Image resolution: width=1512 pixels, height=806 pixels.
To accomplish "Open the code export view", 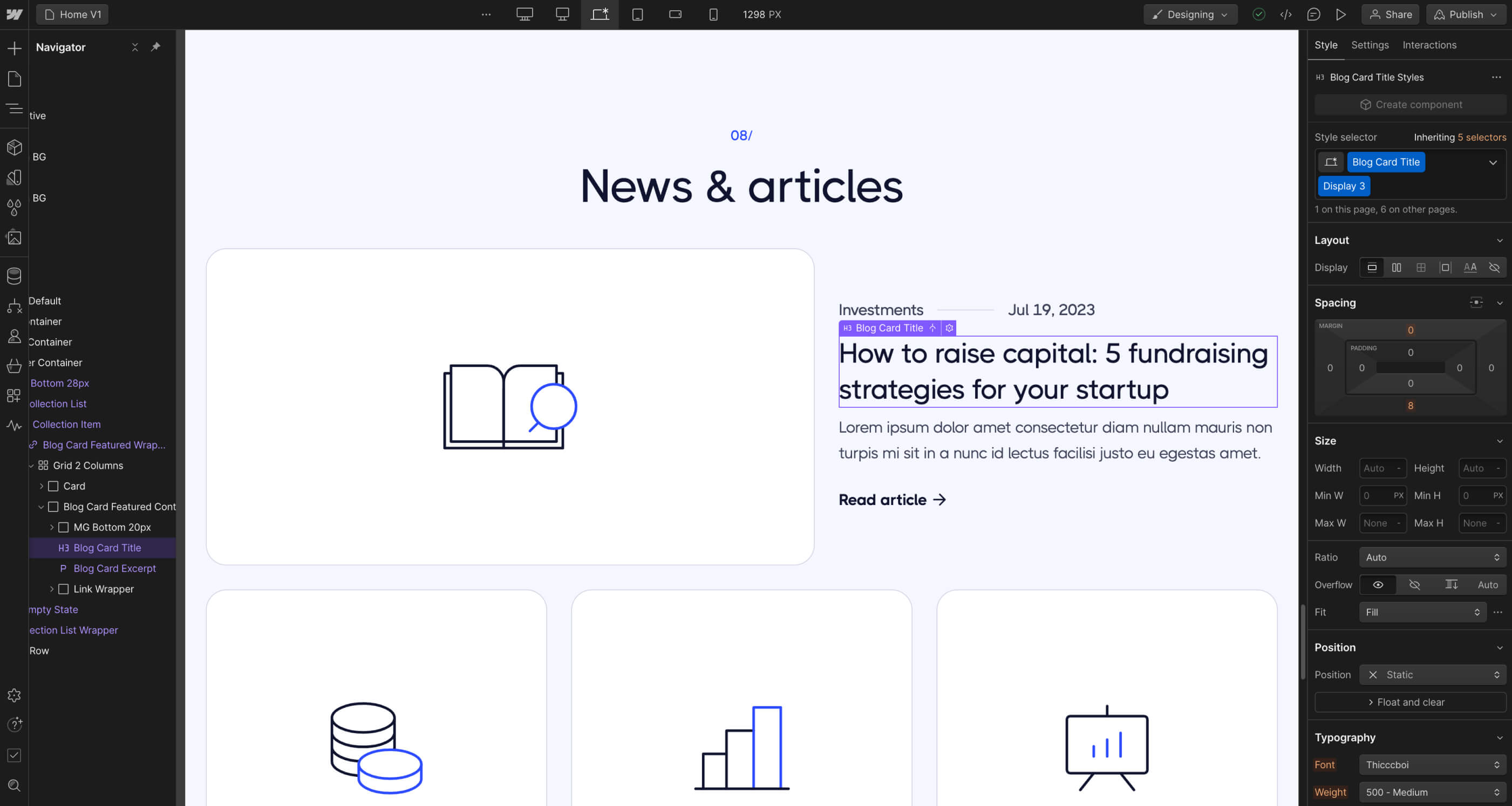I will coord(1286,14).
